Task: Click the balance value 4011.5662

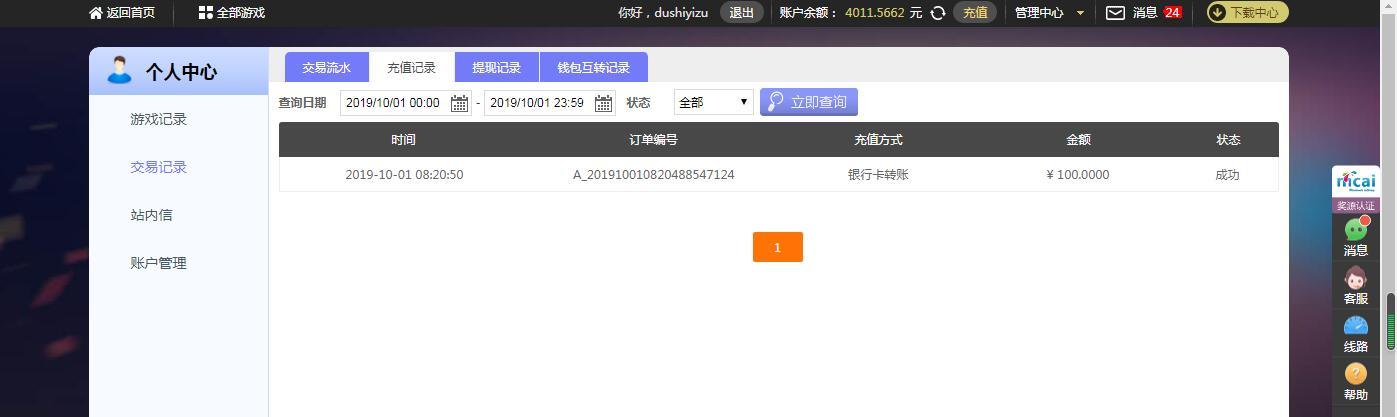Action: click(875, 13)
